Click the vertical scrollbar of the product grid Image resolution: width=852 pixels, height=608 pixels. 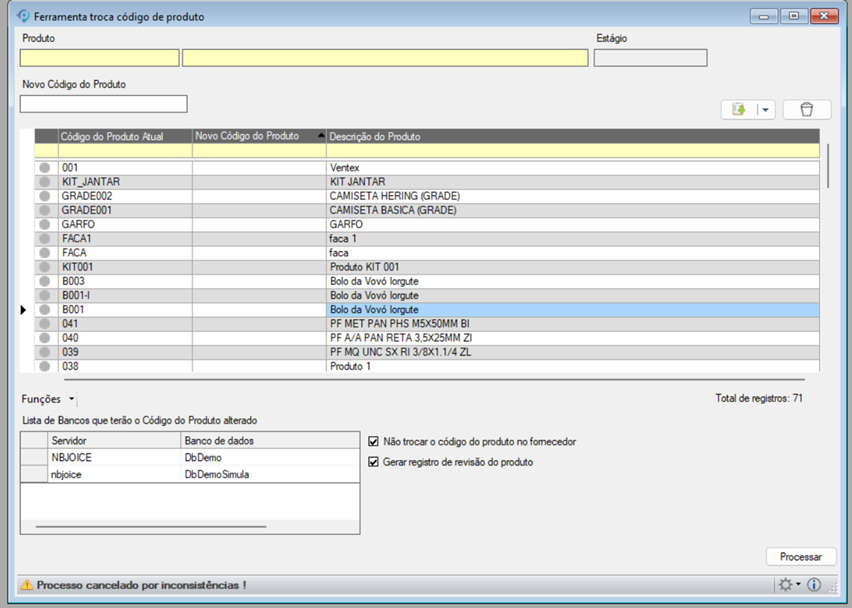[828, 166]
